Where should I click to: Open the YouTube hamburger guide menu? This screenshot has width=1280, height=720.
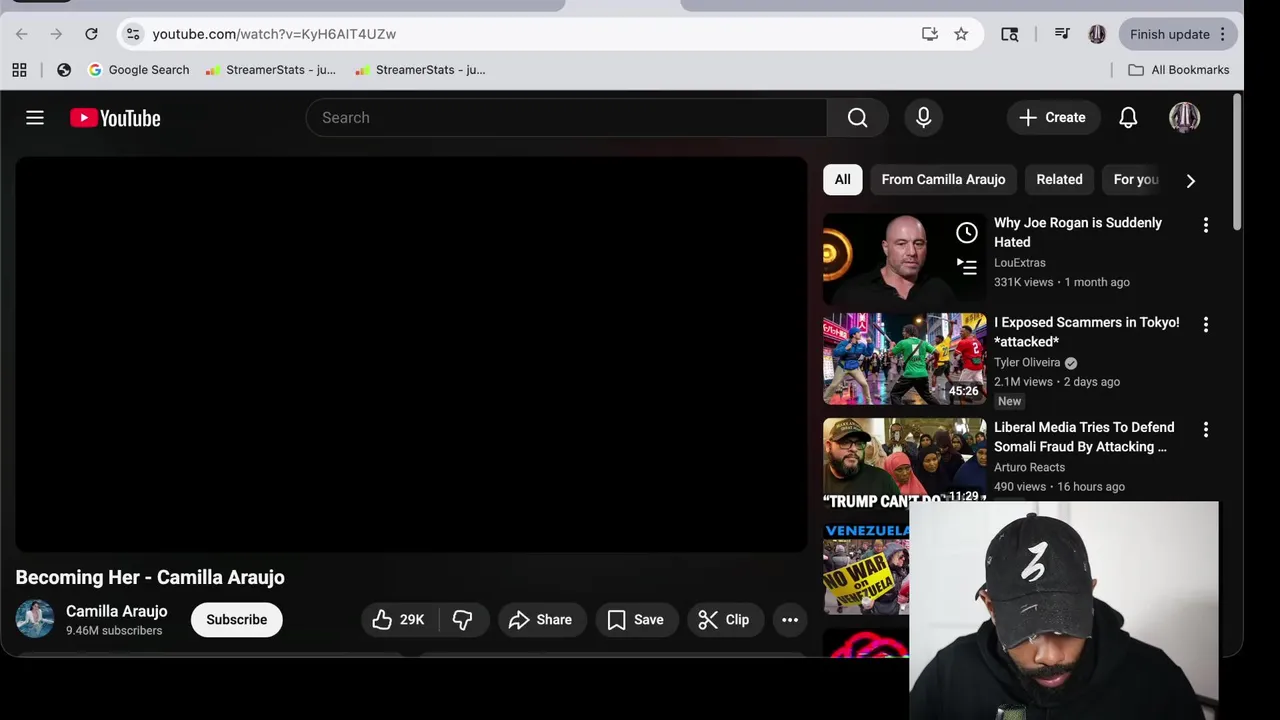pyautogui.click(x=35, y=118)
